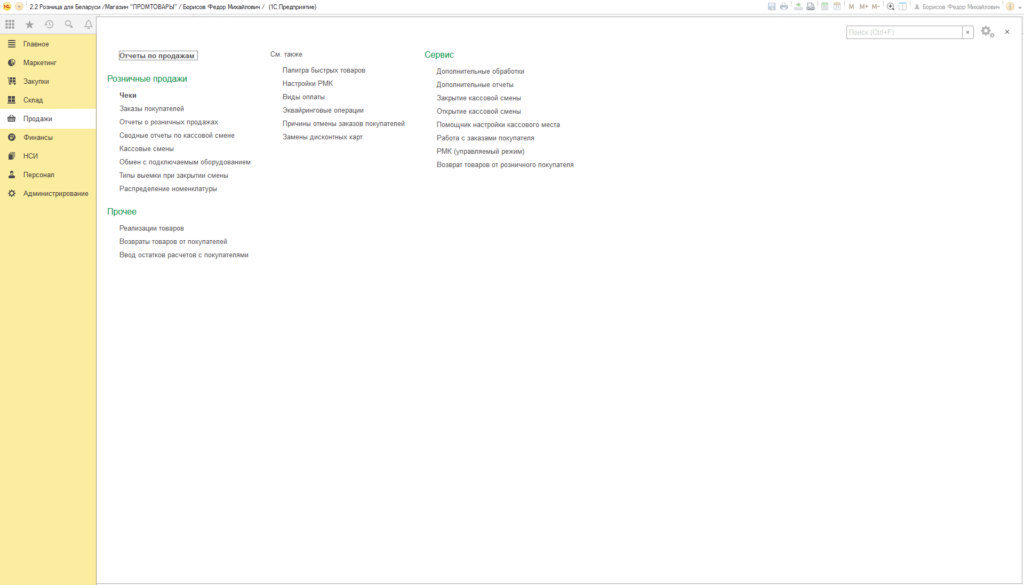
Task: Select the Продажи section
Action: pos(48,119)
